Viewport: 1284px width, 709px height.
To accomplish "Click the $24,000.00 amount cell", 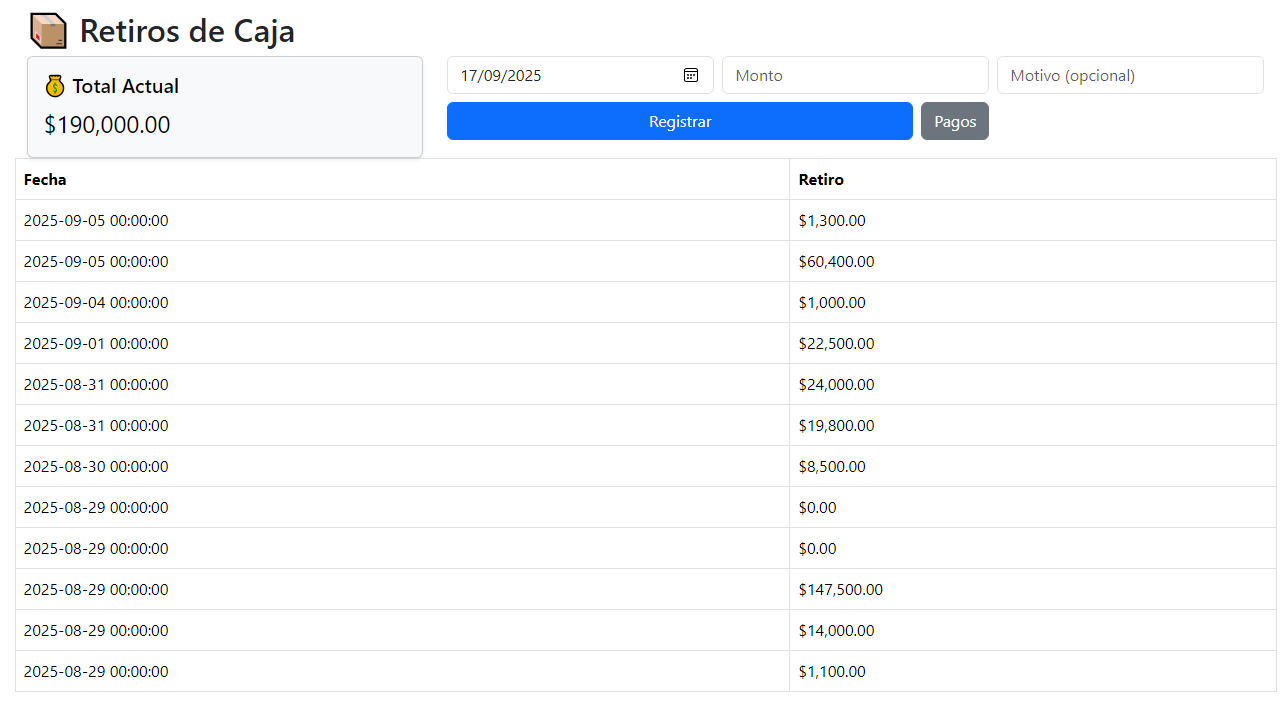I will 836,385.
